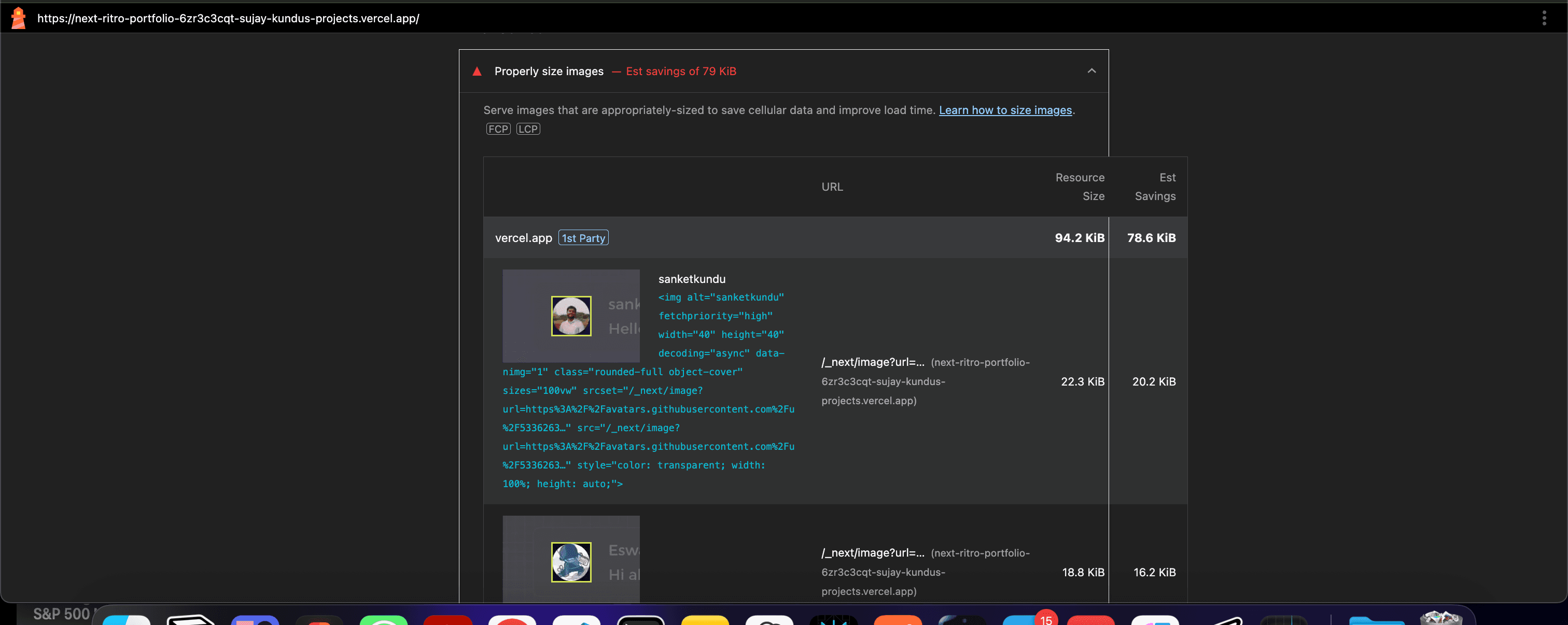Click the Lighthouse logo icon
This screenshot has height=625, width=1568.
18,18
